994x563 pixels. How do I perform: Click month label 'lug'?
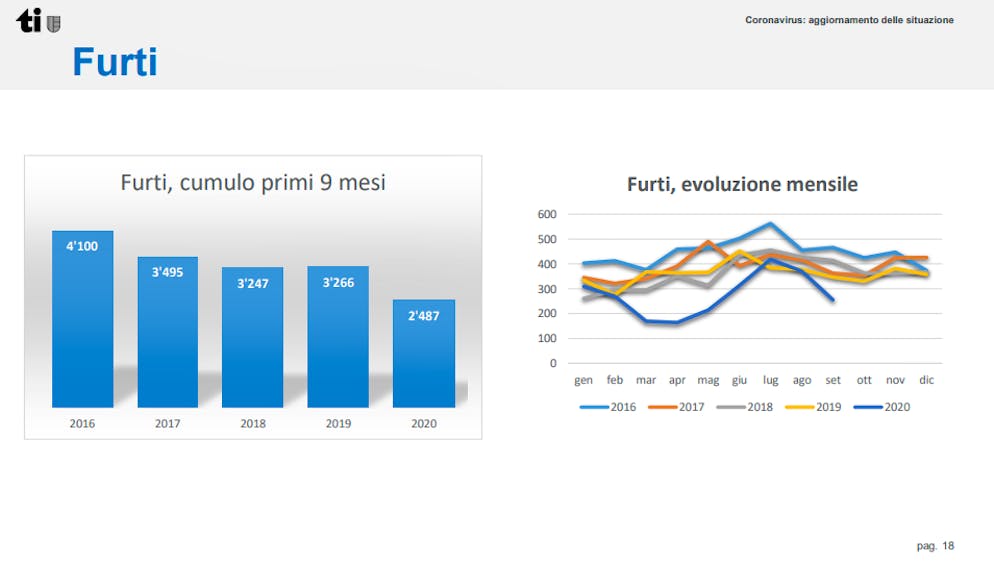[770, 380]
